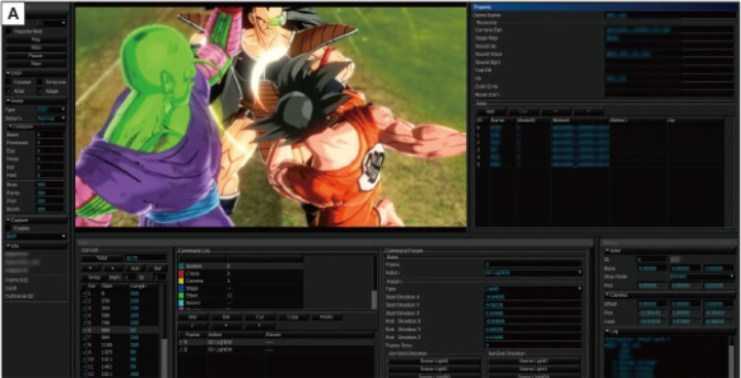Click the Add button below command list
The height and width of the screenshot is (378, 741).
tap(192, 317)
